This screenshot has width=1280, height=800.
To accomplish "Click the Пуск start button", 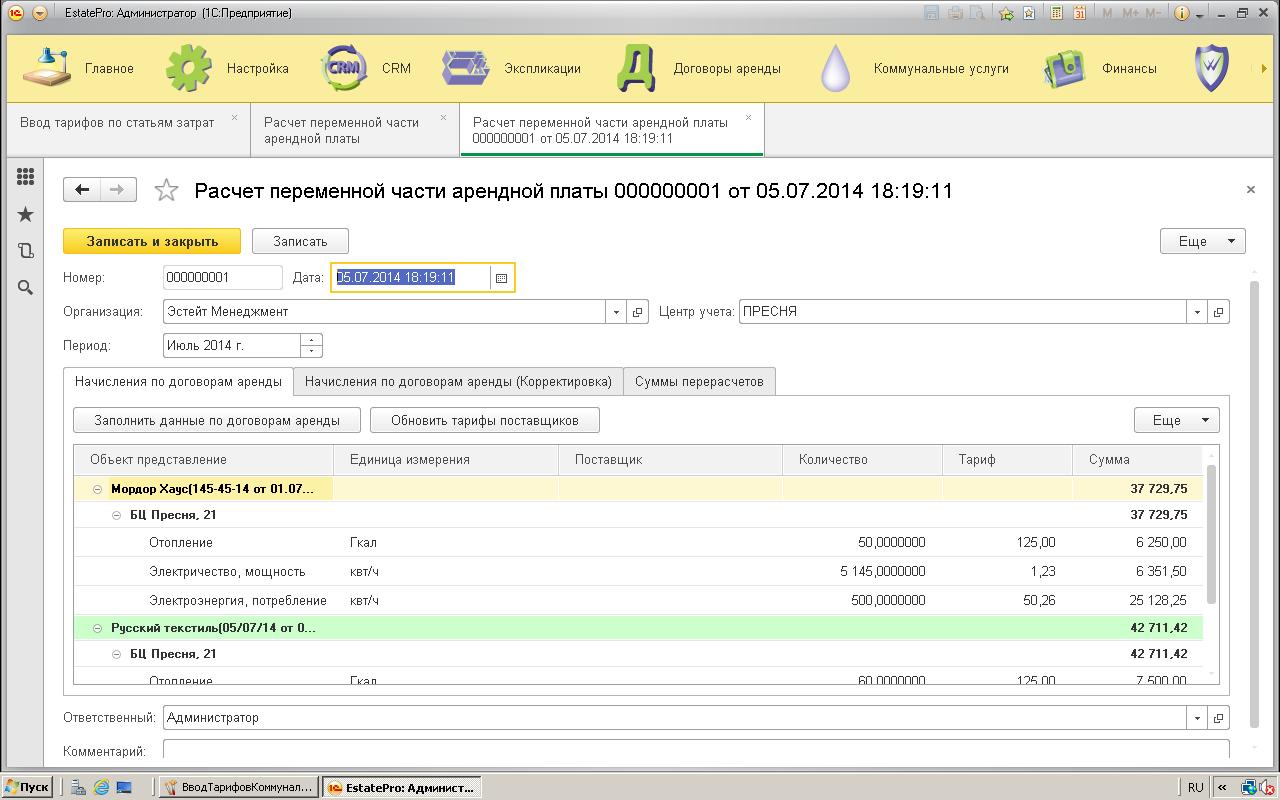I will tap(27, 787).
